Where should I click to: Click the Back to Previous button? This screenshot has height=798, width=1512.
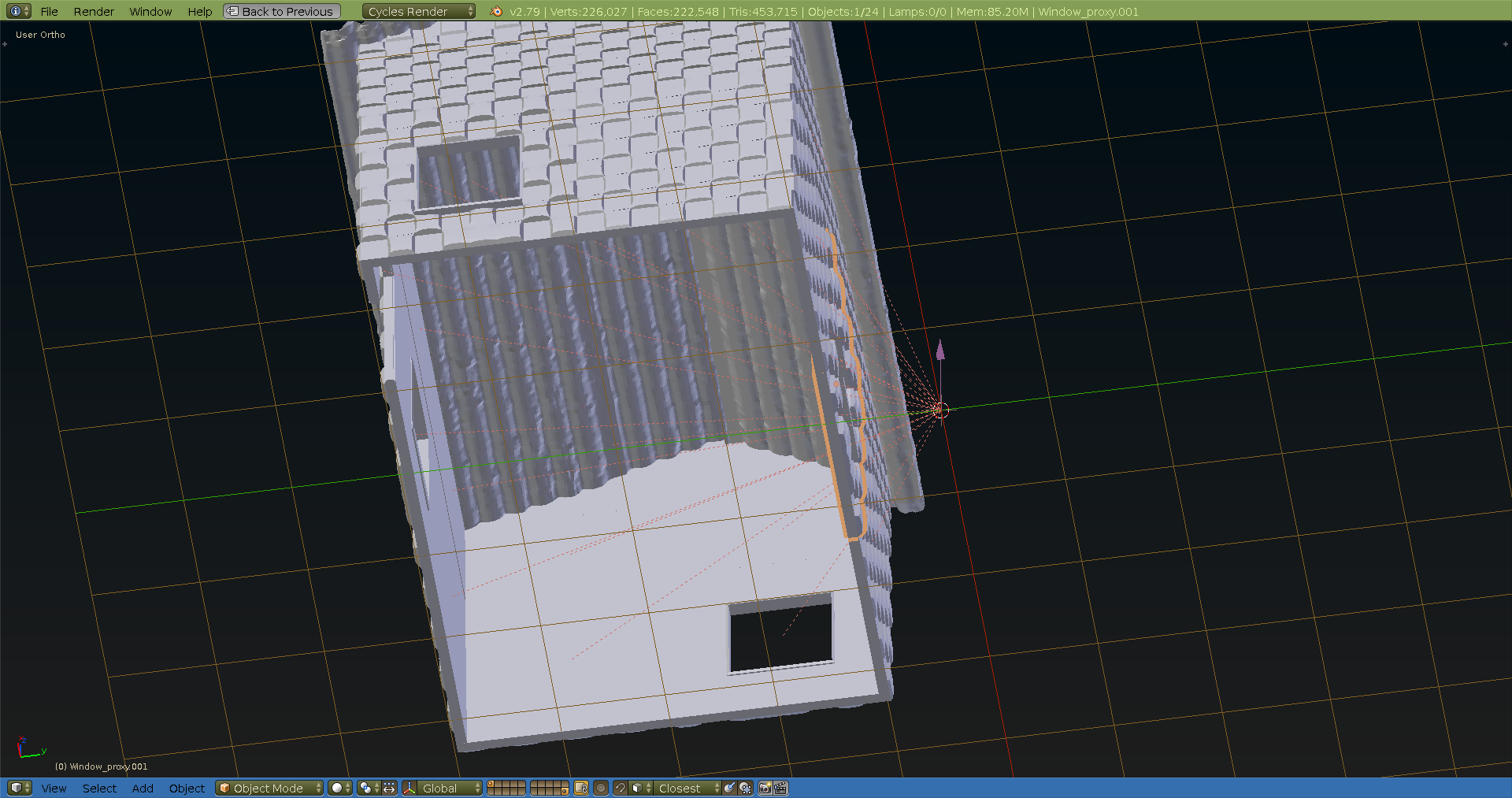coord(281,11)
